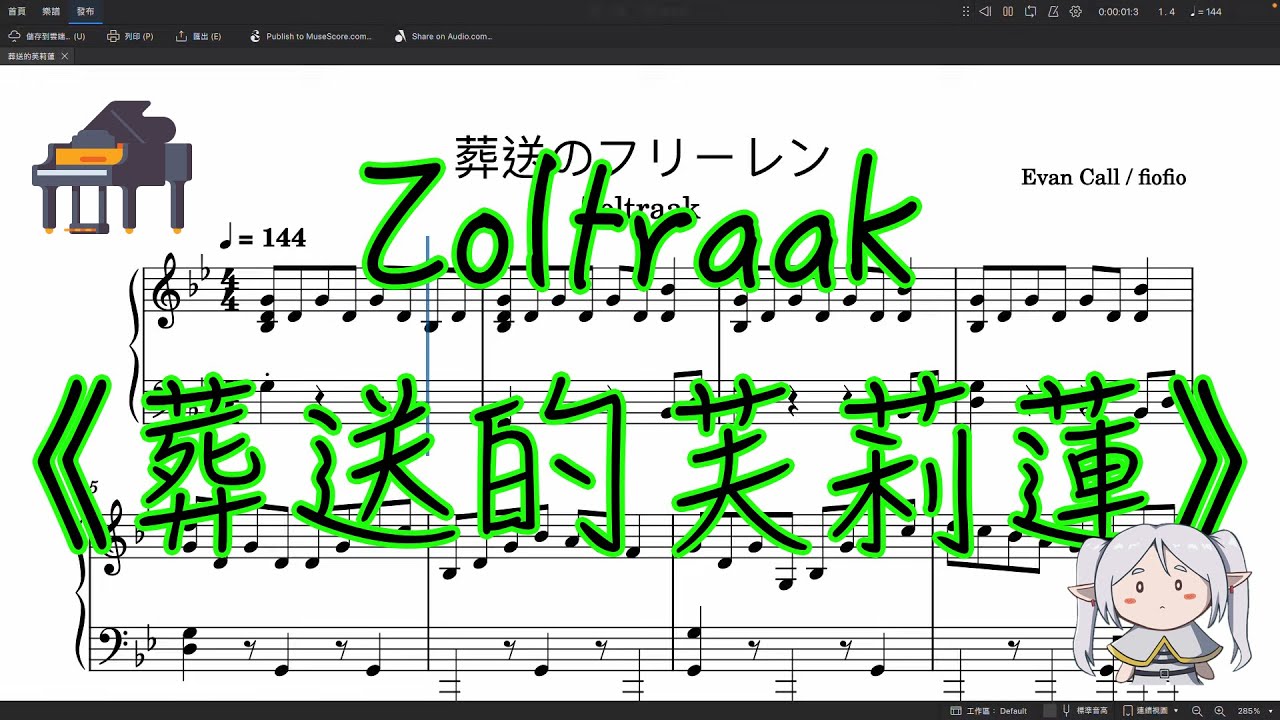Screen dimensions: 1280x720
Task: Open the 首頁 (Home) tab
Action: [x=17, y=11]
